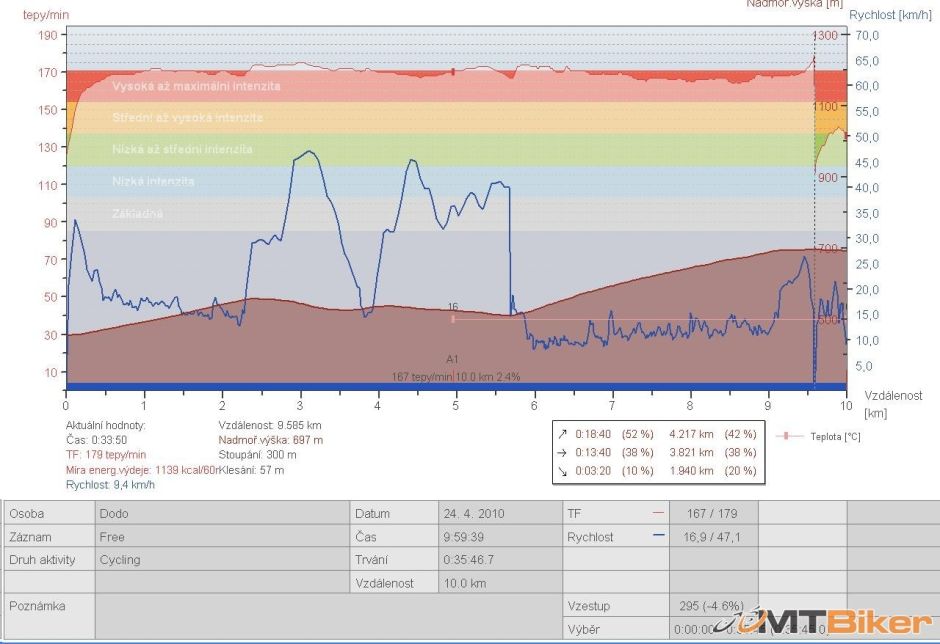The width and height of the screenshot is (940, 644).
Task: Click the A1 lap summary label
Action: click(453, 358)
